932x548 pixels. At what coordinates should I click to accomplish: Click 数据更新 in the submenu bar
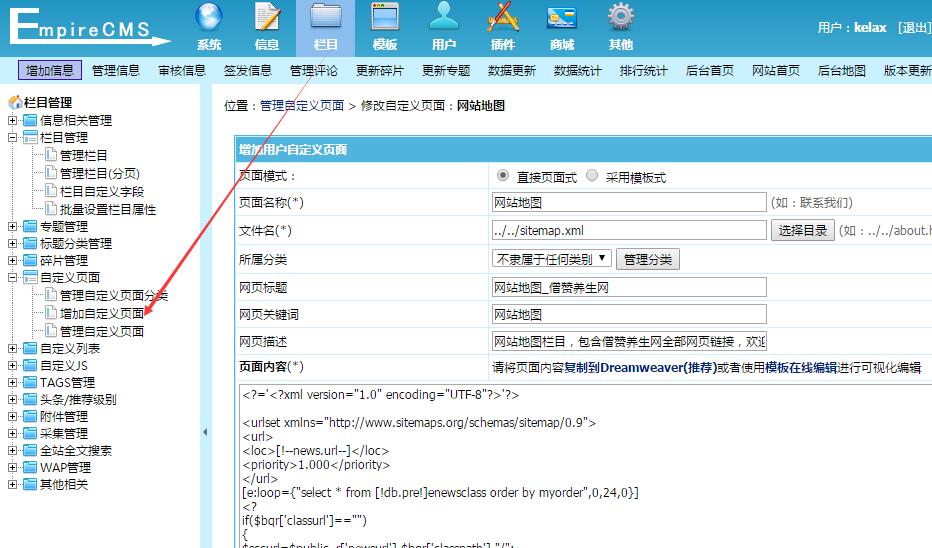tap(512, 70)
